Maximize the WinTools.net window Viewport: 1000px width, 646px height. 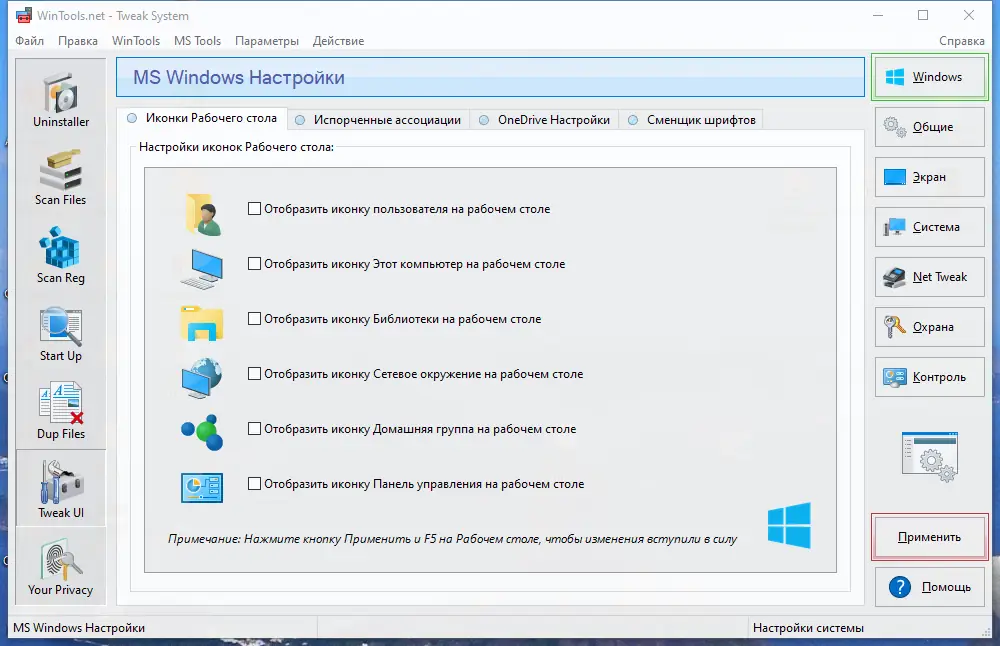point(923,15)
